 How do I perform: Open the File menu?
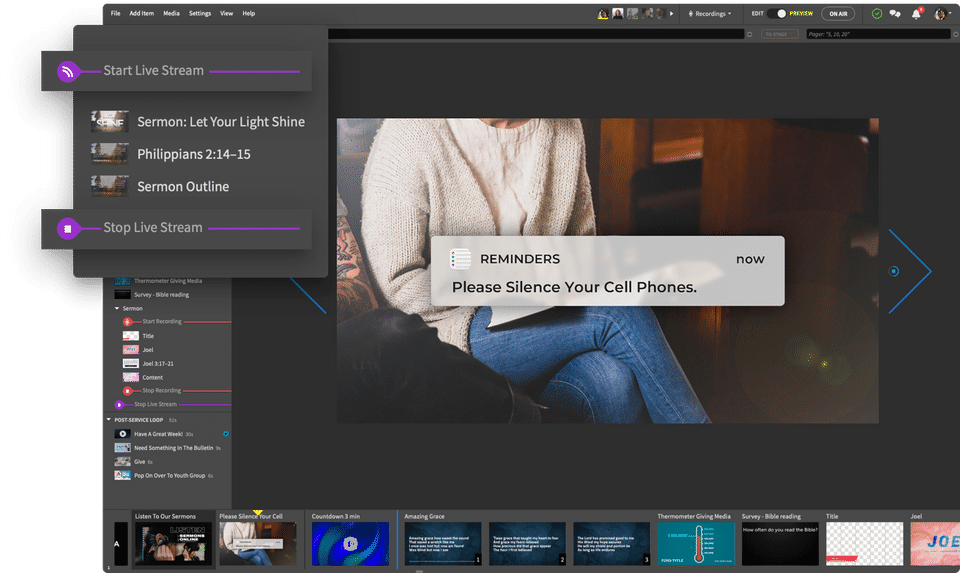click(115, 13)
